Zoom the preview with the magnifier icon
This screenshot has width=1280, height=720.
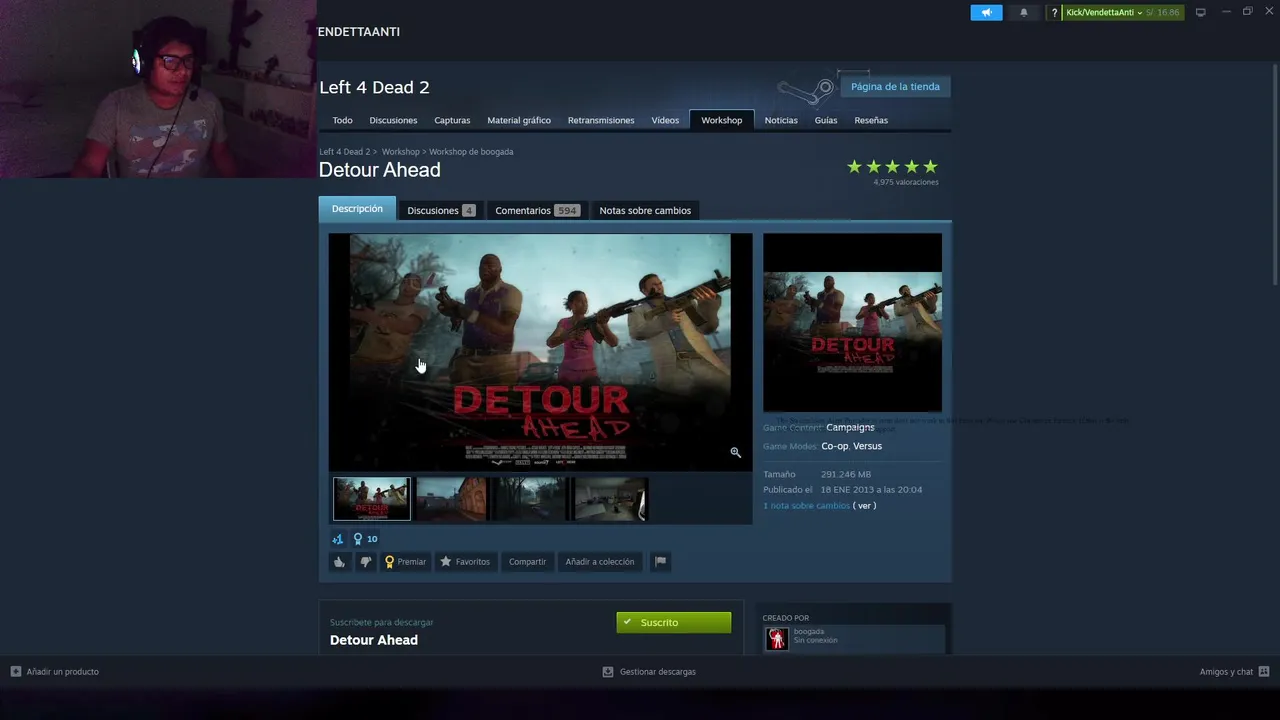pos(735,453)
